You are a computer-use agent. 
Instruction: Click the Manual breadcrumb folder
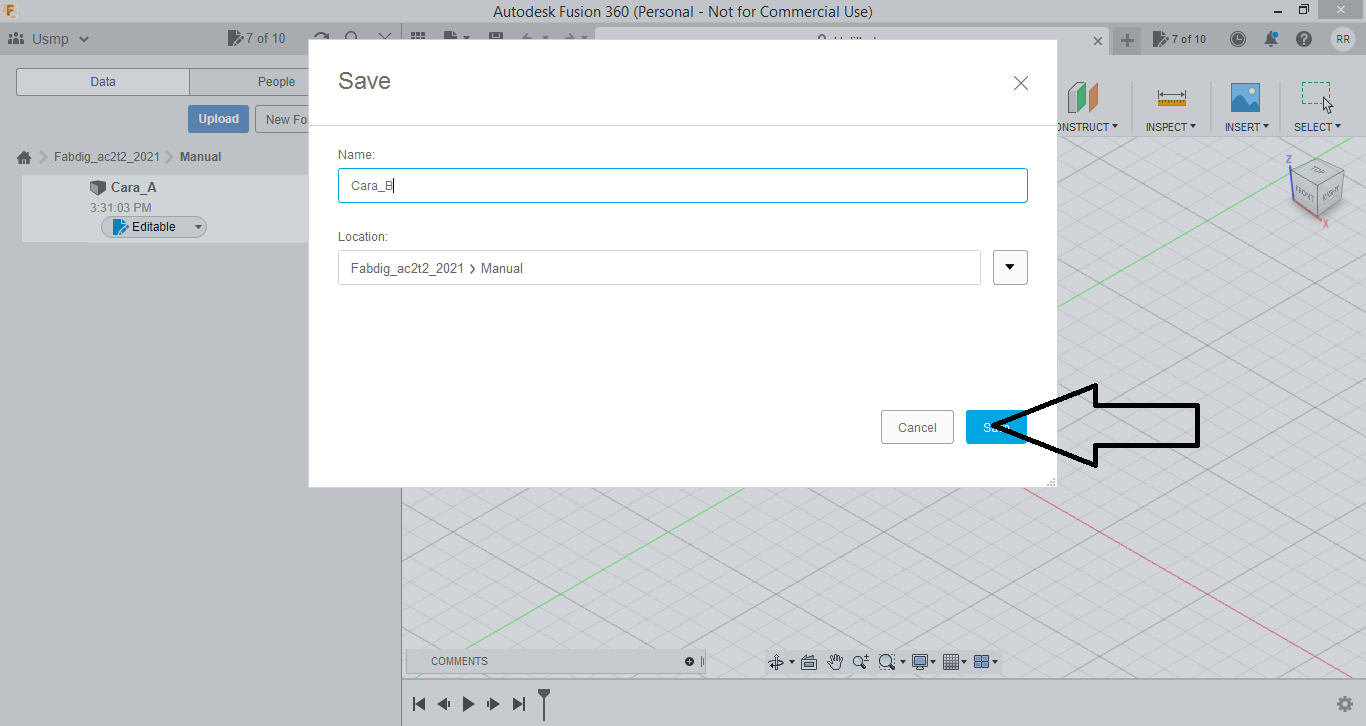tap(200, 157)
